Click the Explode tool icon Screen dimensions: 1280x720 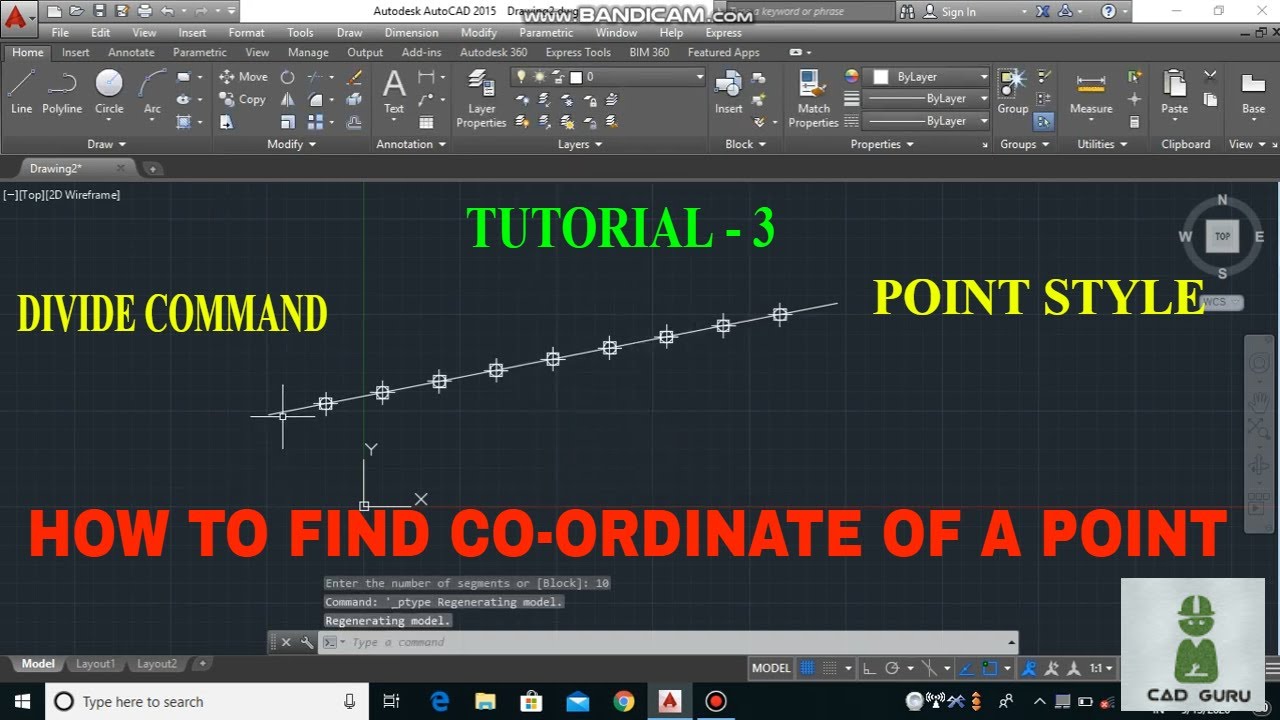(354, 99)
